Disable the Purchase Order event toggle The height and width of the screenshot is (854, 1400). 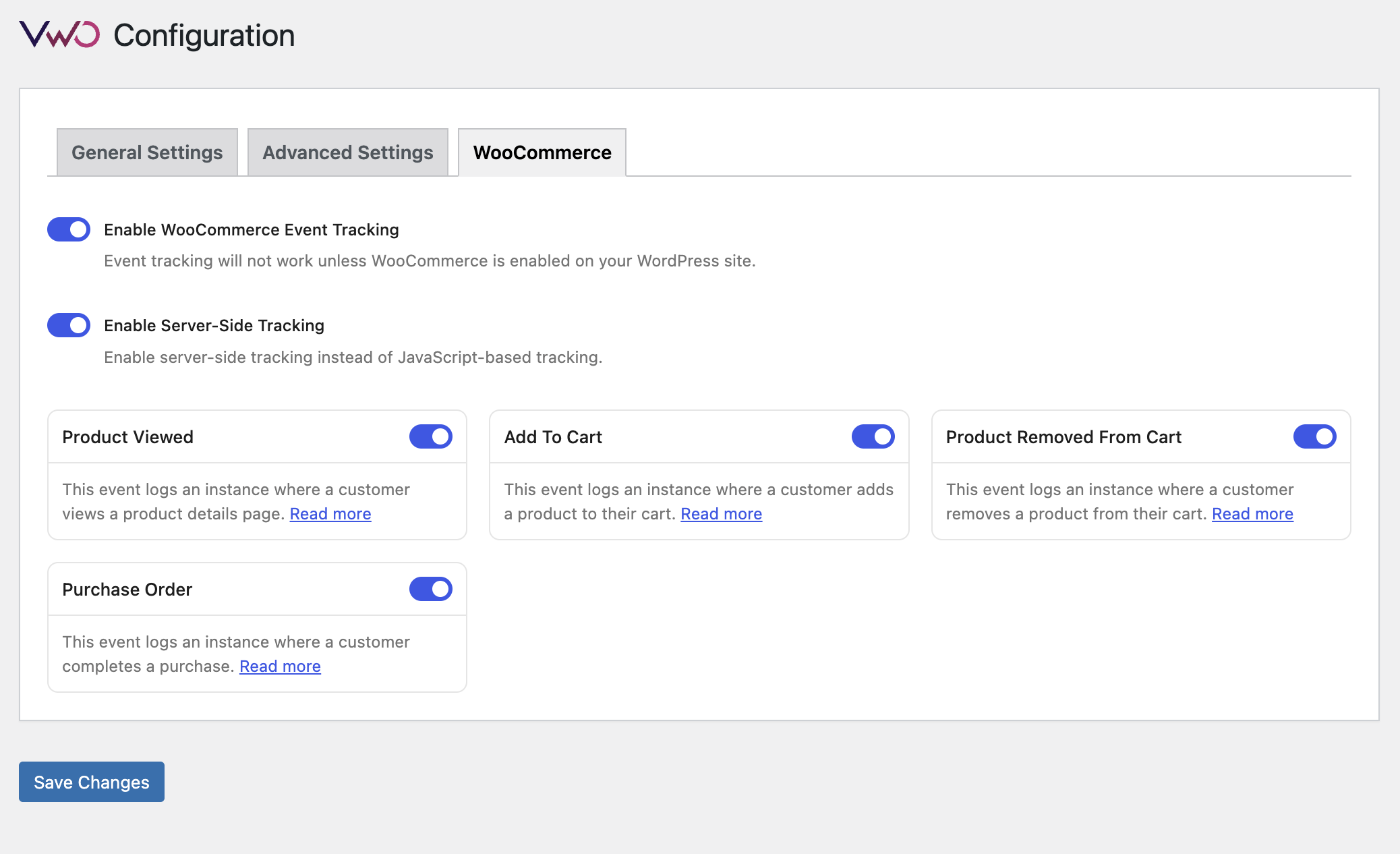click(x=430, y=589)
